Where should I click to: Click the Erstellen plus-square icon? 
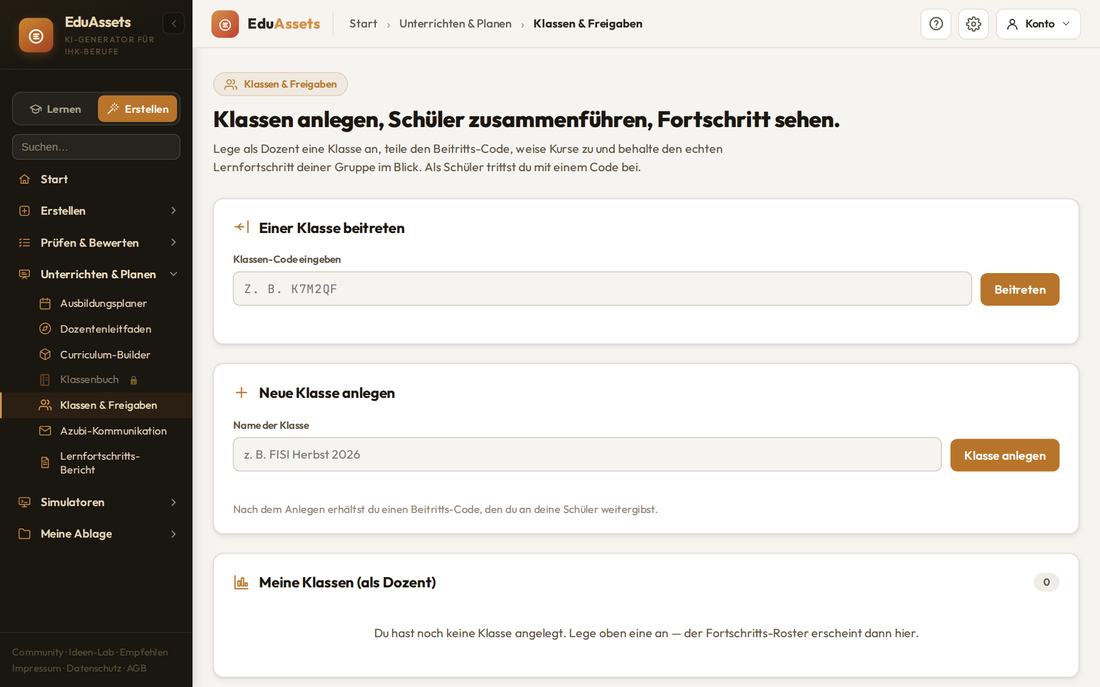[x=25, y=211]
